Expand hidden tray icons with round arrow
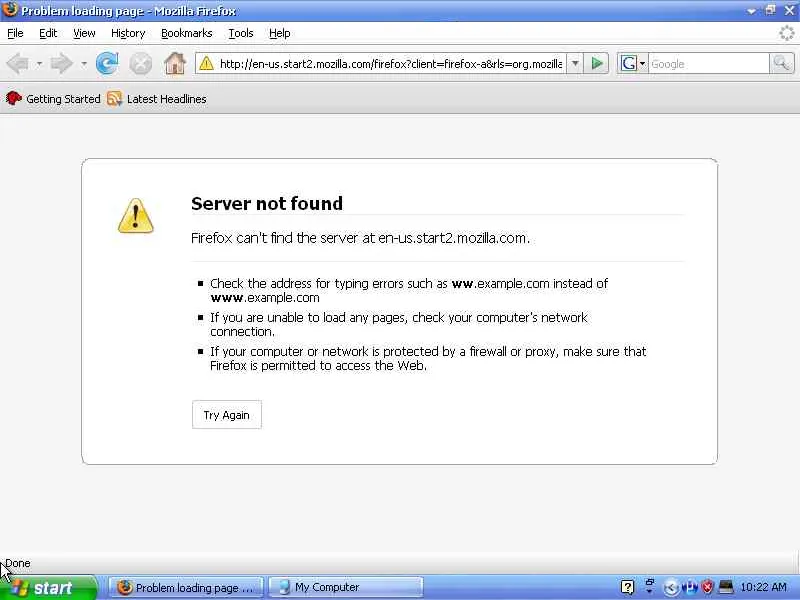800x600 pixels. [671, 588]
